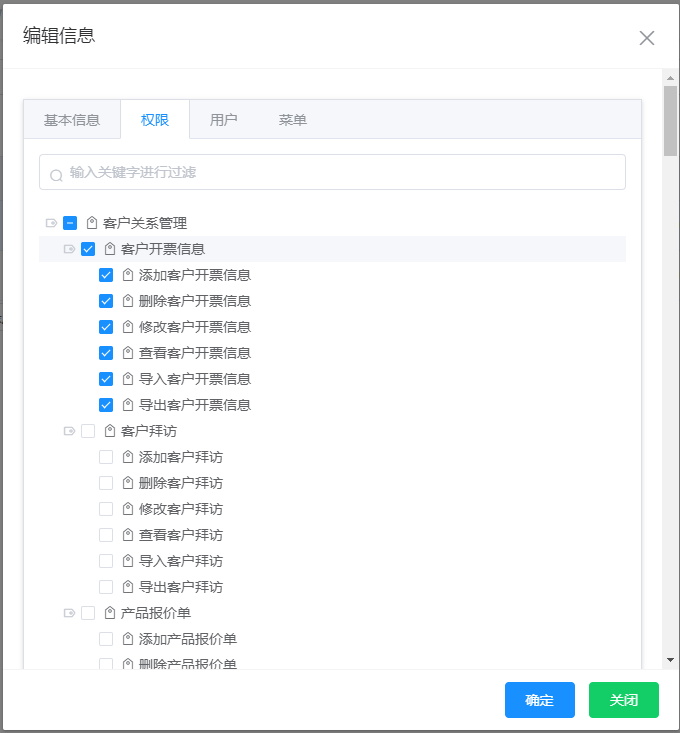Collapse the 产品报价单 tree node
Viewport: 680px width, 733px height.
(x=69, y=612)
